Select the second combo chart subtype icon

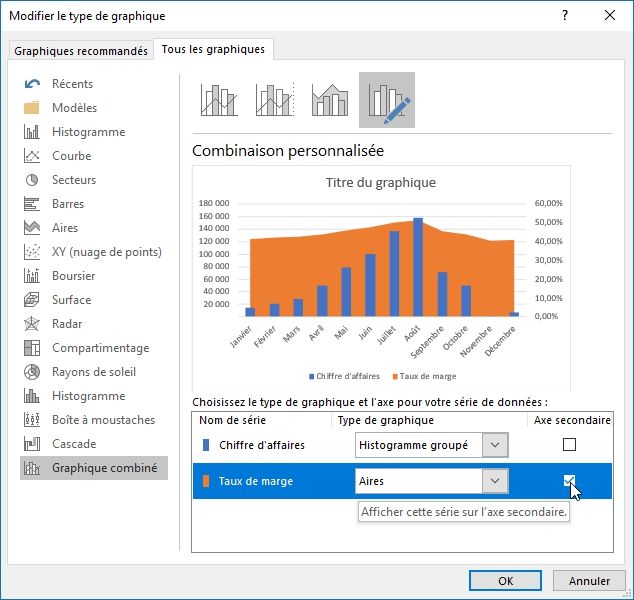(274, 100)
